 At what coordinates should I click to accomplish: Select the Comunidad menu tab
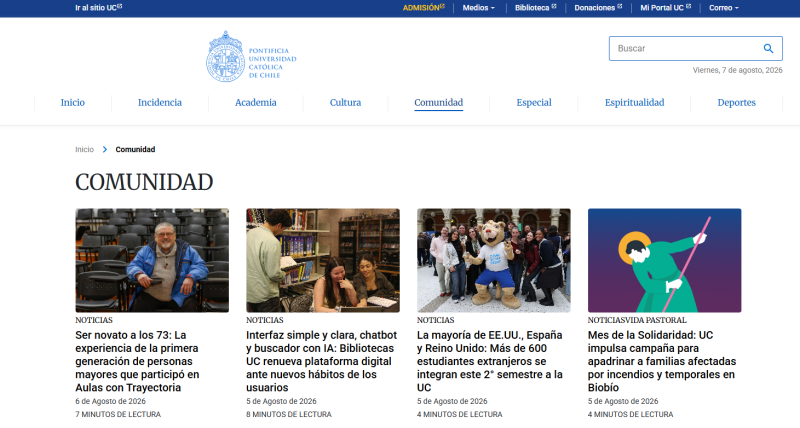point(439,103)
